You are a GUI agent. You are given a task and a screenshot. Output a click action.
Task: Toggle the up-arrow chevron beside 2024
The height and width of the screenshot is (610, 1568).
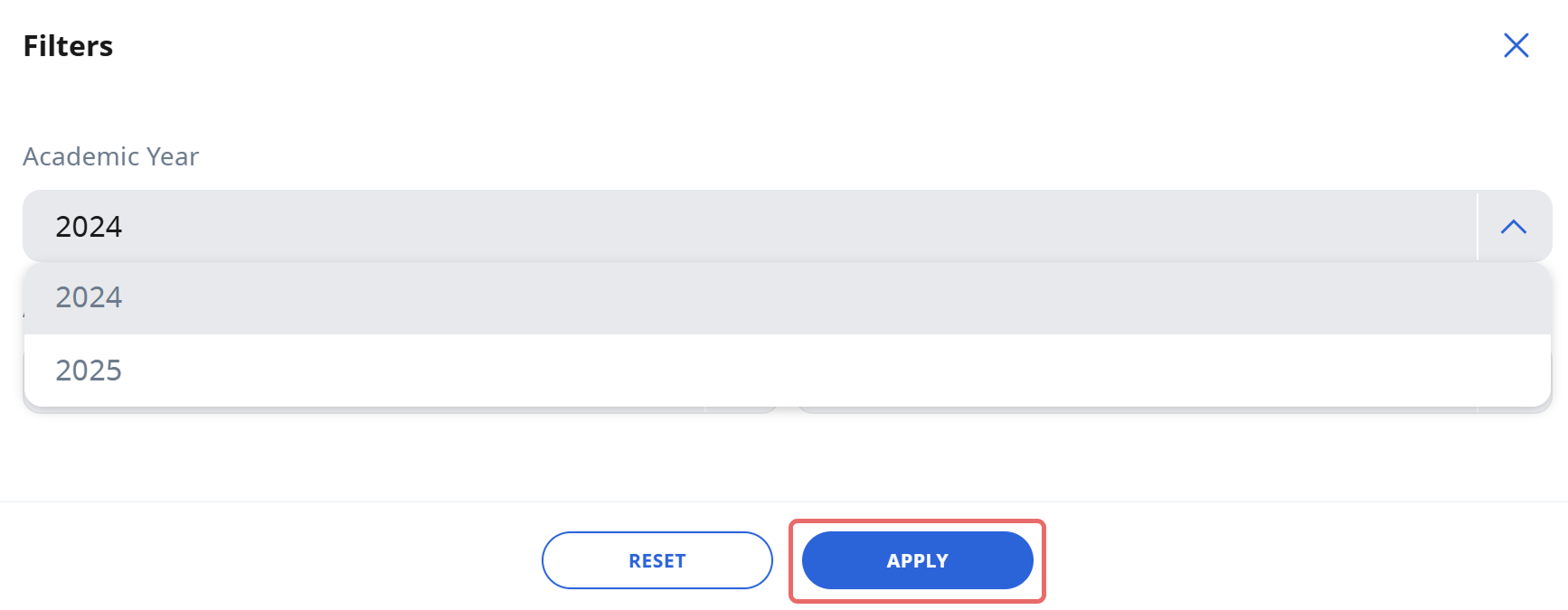point(1514,227)
